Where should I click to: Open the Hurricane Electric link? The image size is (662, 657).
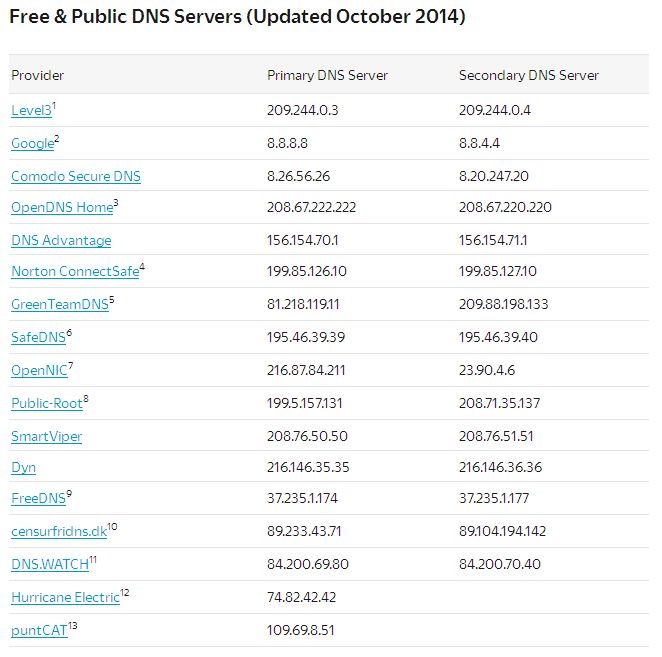65,597
